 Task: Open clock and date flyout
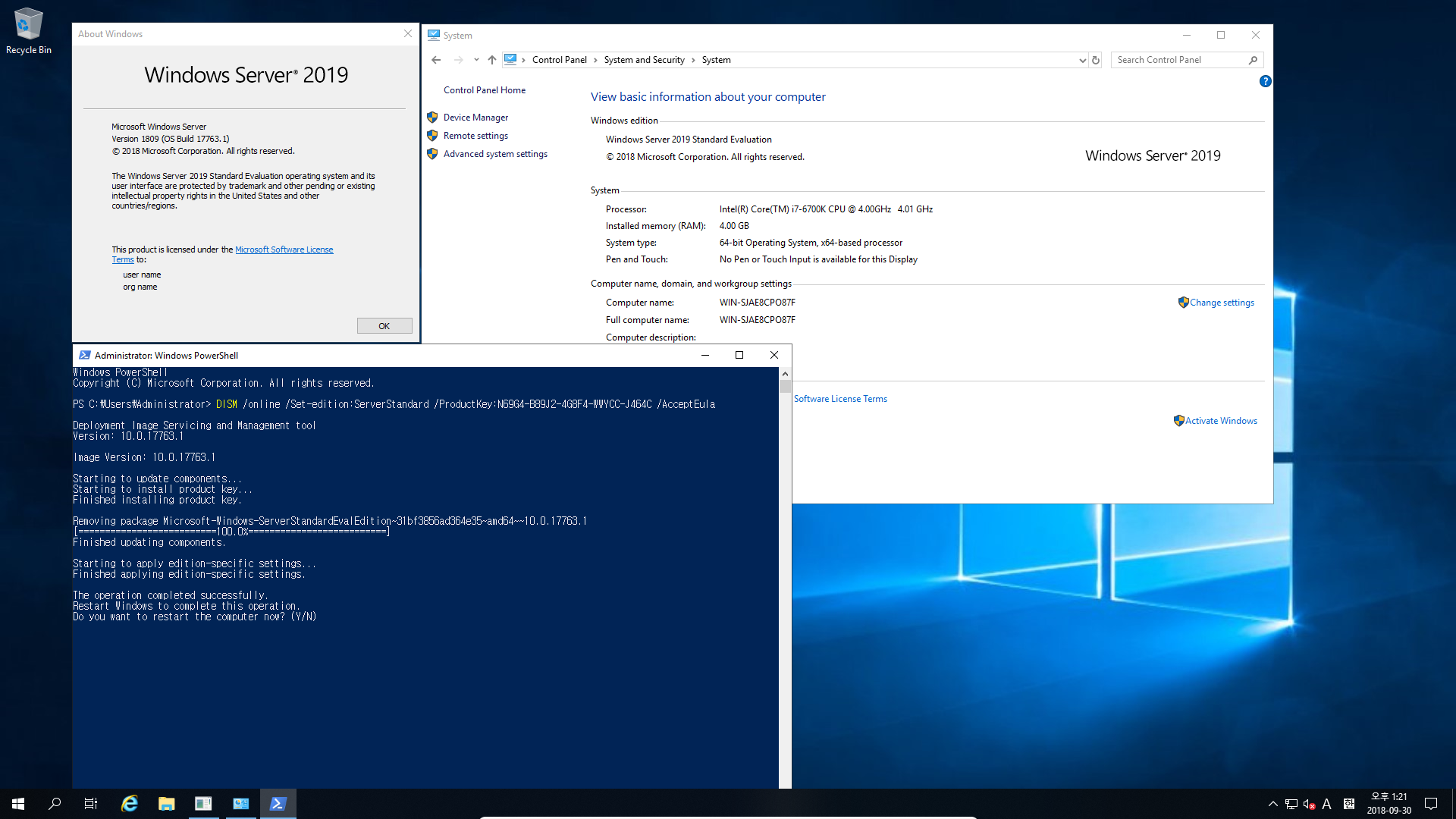click(1389, 804)
